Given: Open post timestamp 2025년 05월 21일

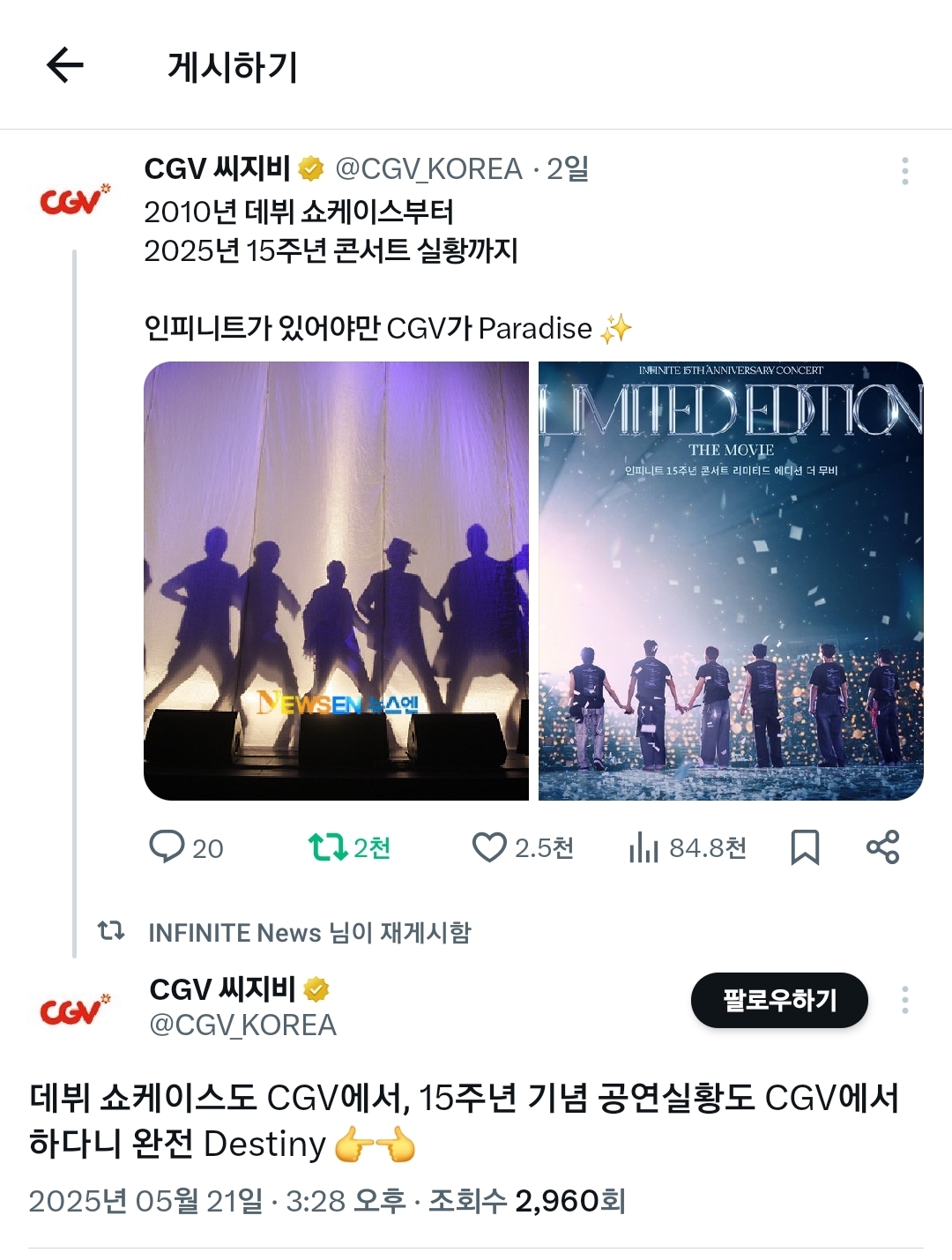Looking at the screenshot, I should pos(145,1201).
